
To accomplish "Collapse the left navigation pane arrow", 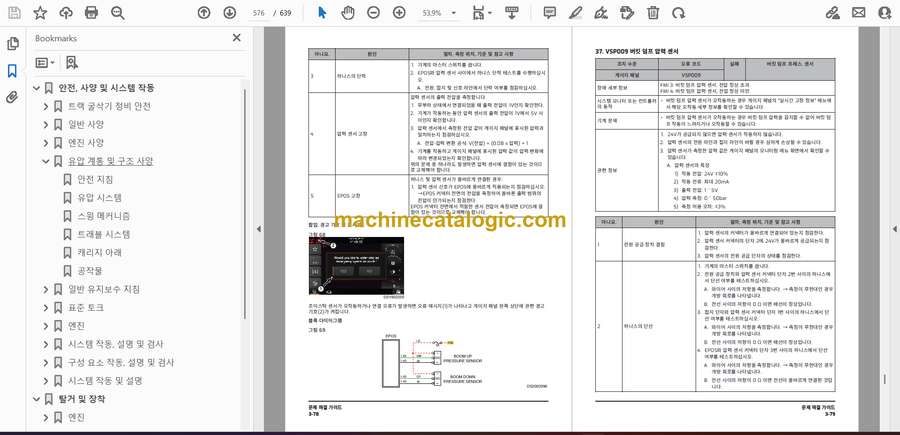I will [x=258, y=229].
